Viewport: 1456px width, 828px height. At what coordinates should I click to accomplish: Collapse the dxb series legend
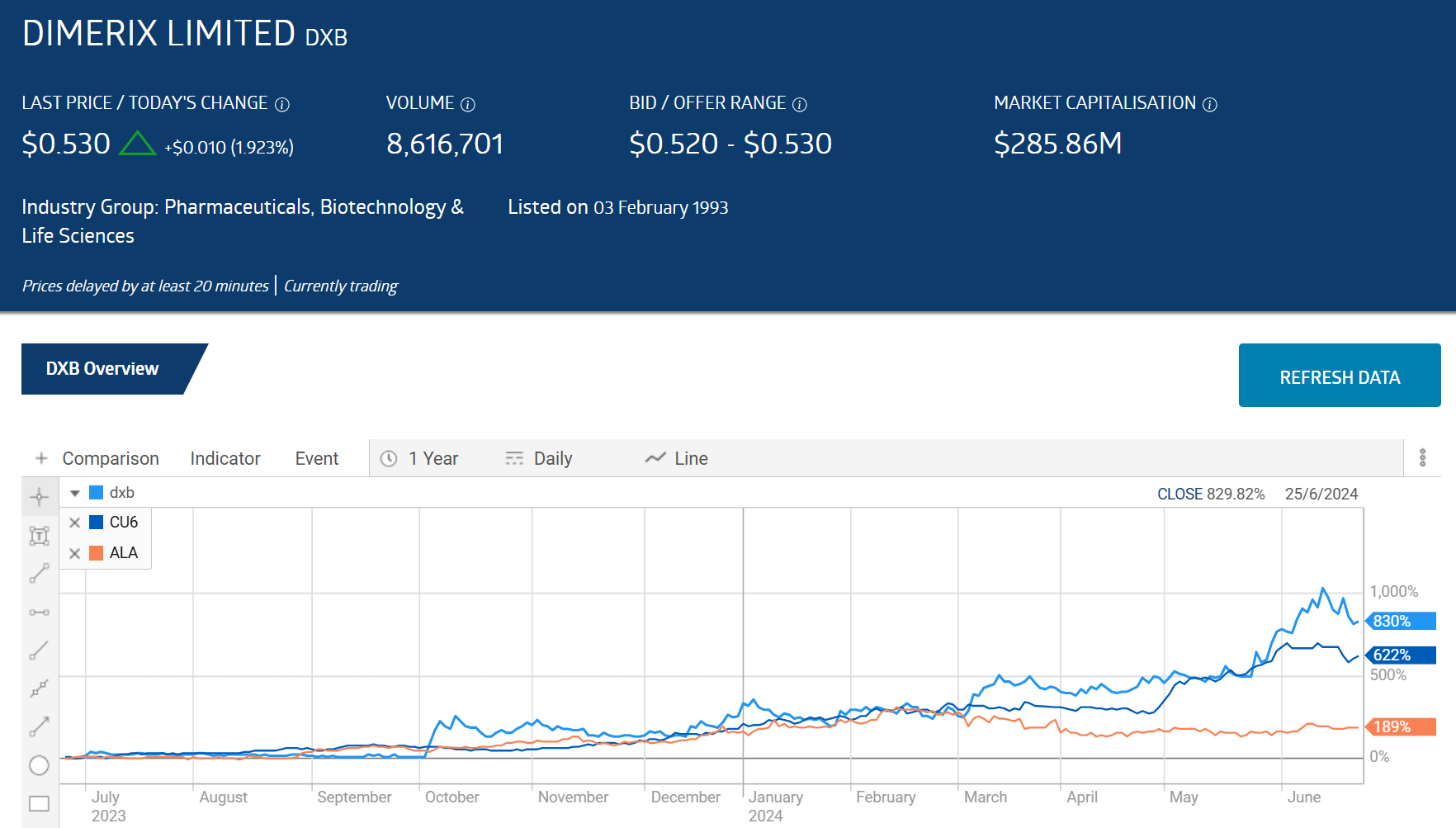[75, 493]
